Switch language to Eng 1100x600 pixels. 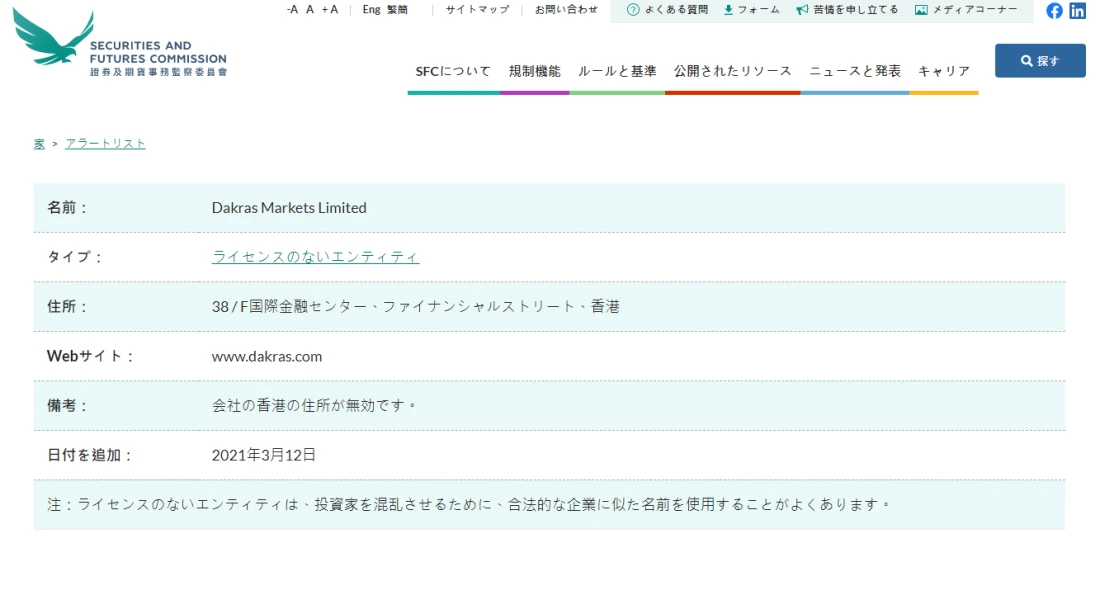pyautogui.click(x=371, y=9)
